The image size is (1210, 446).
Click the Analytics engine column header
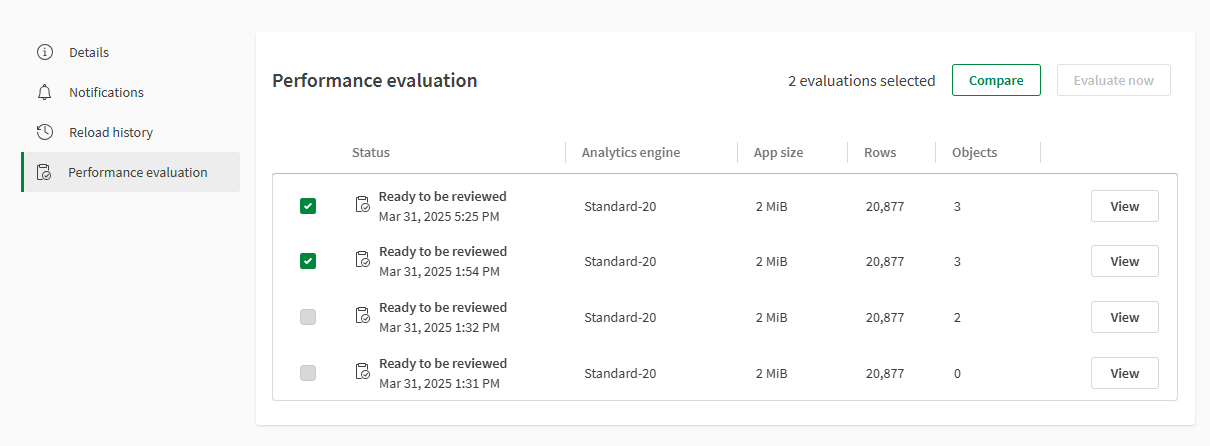tap(631, 153)
